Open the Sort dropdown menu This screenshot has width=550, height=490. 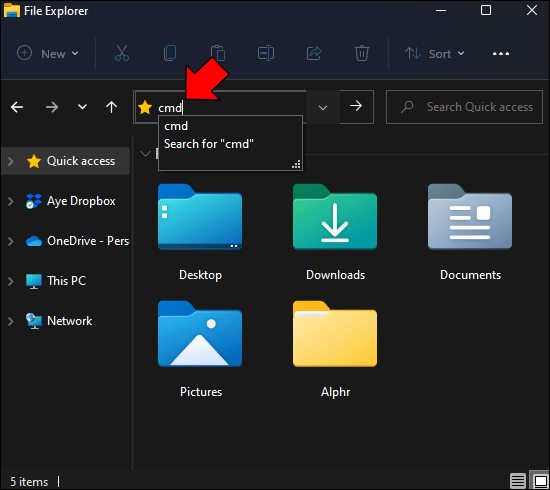[x=434, y=54]
